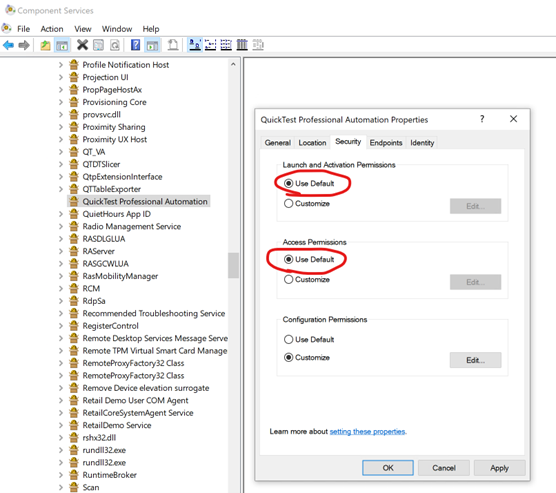
Task: Click the black X Delete icon
Action: point(82,45)
